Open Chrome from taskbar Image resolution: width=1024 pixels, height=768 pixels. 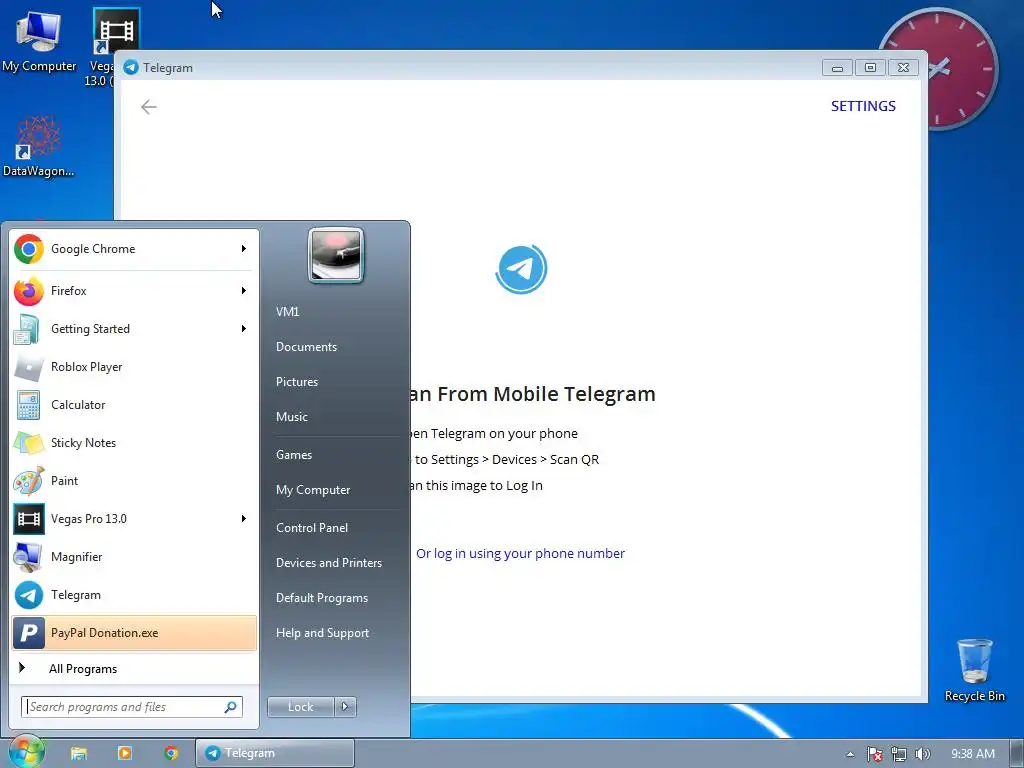171,753
